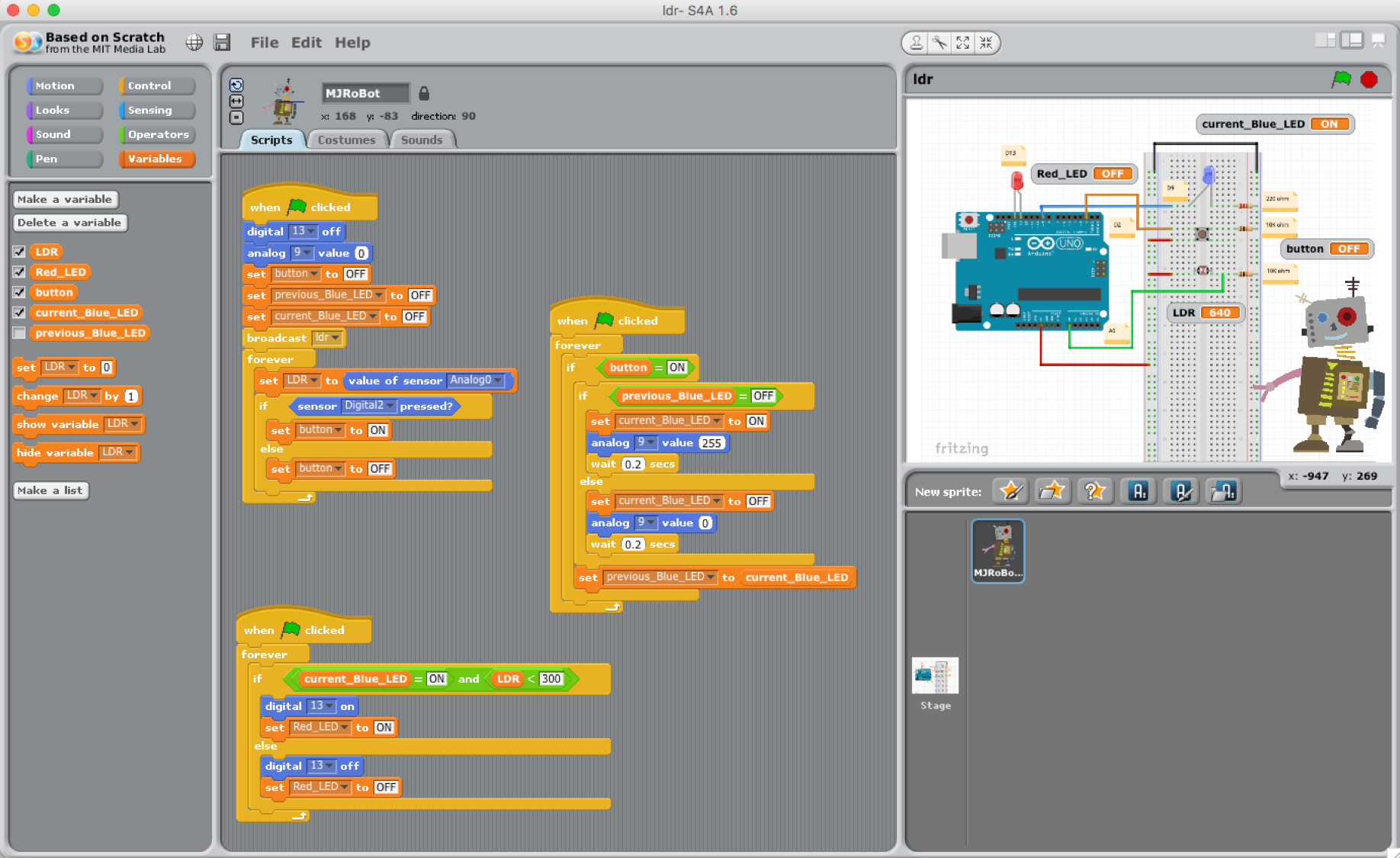Show the previous_Blue_LED variable on stage

tap(19, 333)
